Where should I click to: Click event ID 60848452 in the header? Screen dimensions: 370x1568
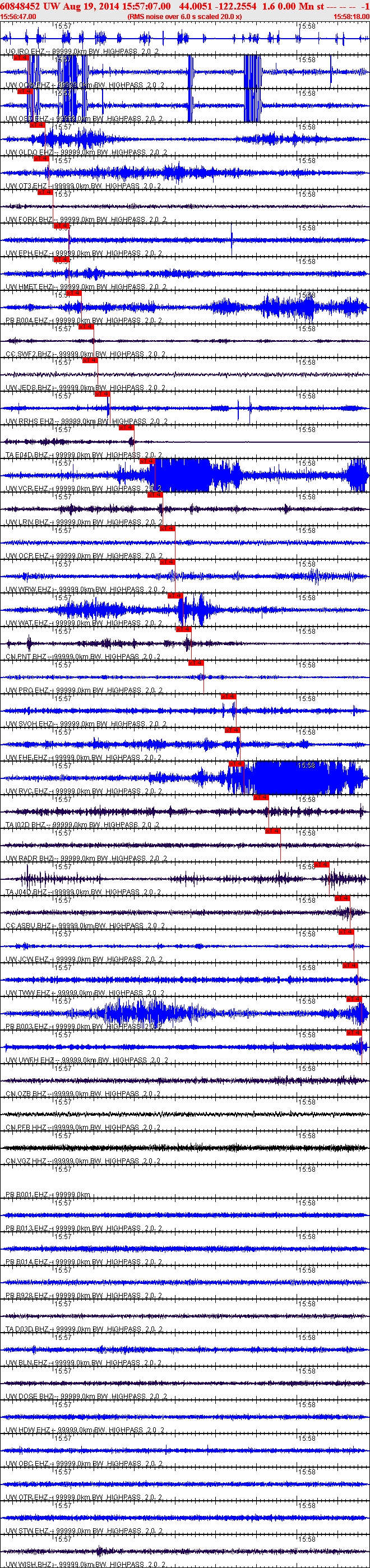(x=21, y=6)
